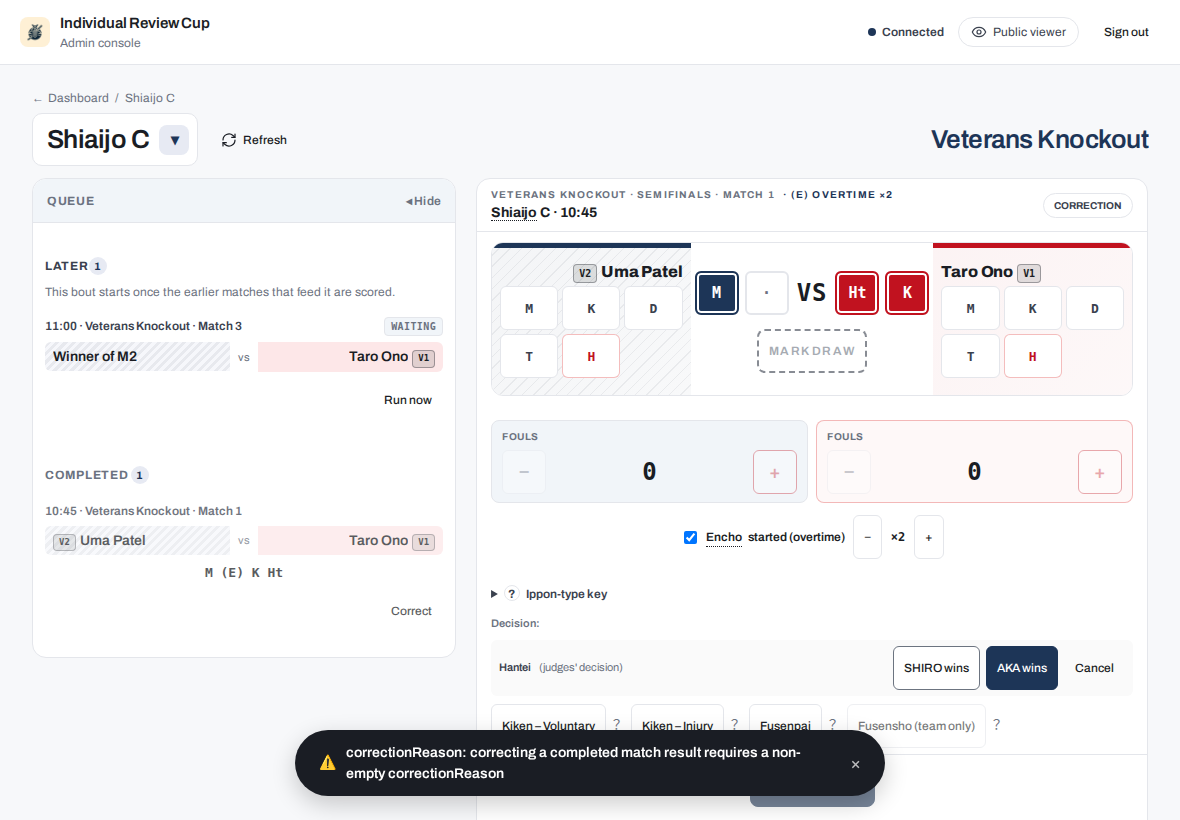Viewport: 1180px width, 820px height.
Task: Open help for Fusensho
Action: [x=996, y=724]
